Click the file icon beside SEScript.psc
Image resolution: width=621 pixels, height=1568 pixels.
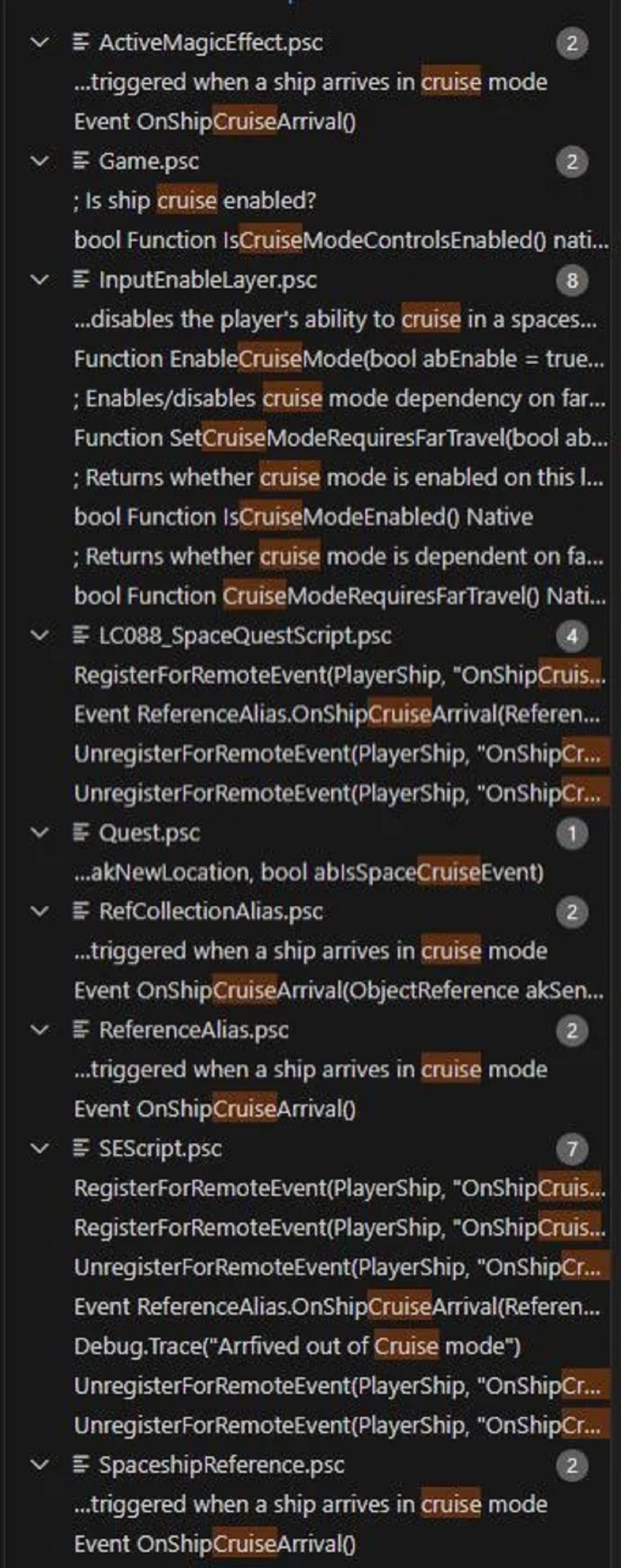pyautogui.click(x=79, y=1149)
